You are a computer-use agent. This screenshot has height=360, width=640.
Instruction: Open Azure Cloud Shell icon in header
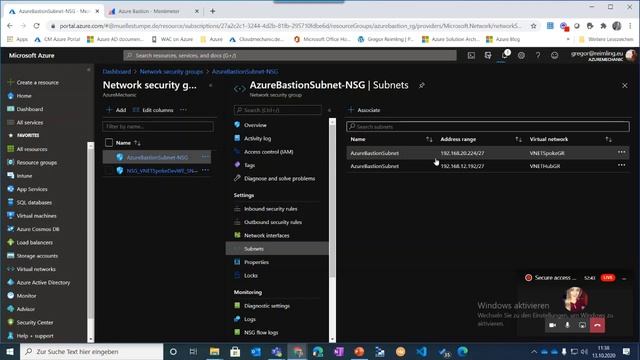(471, 55)
